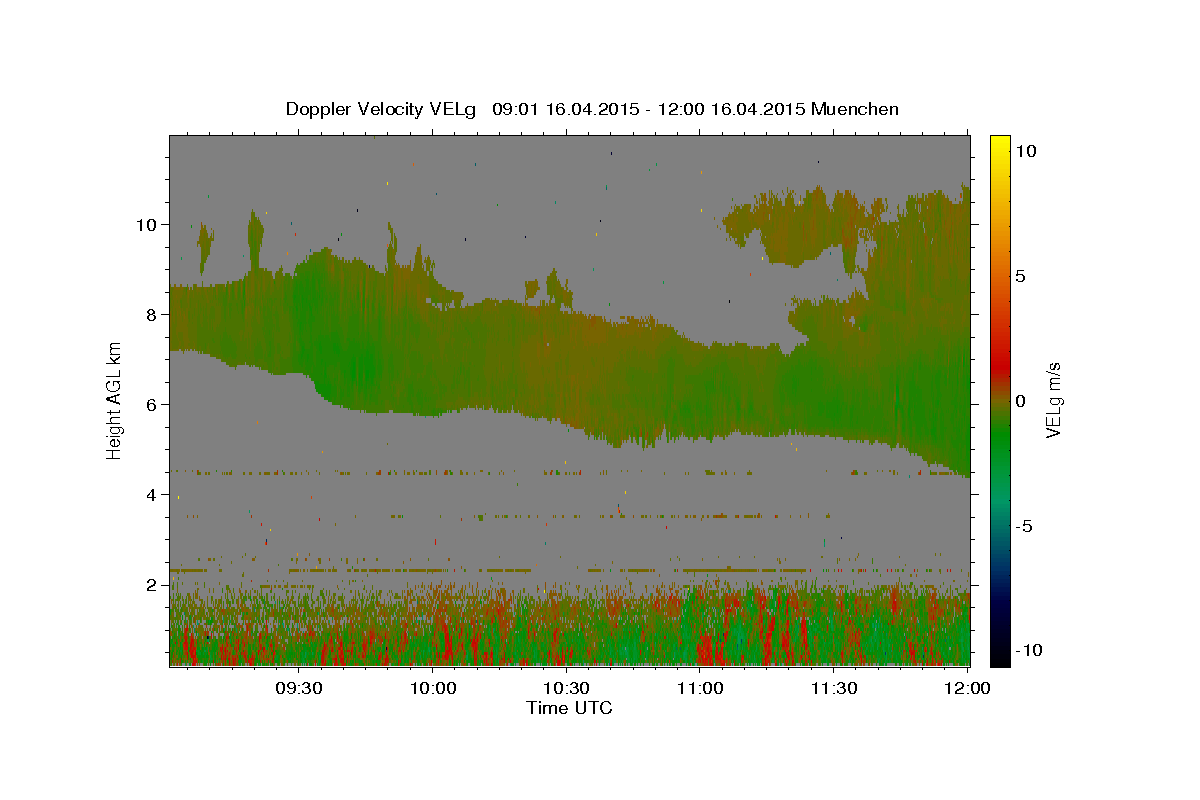Click the 11:00 time tick label
The height and width of the screenshot is (800, 1200).
700,689
